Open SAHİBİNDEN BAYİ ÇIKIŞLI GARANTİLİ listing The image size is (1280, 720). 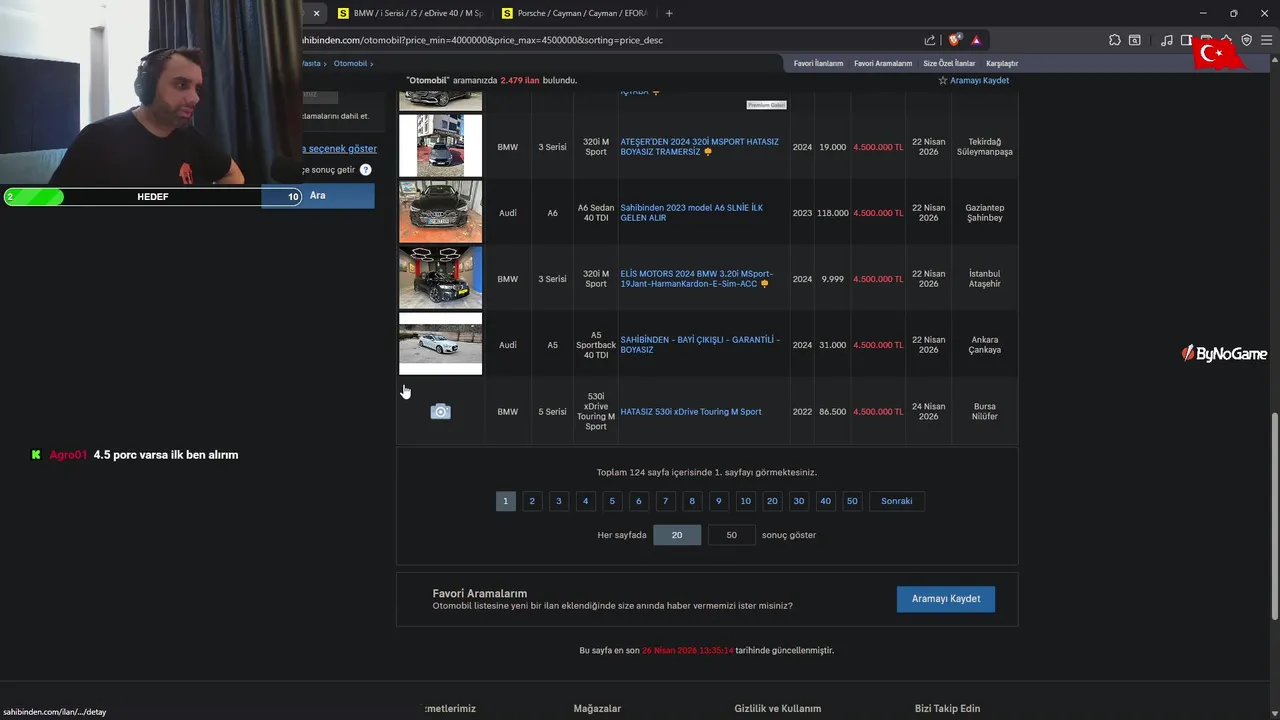pos(699,345)
